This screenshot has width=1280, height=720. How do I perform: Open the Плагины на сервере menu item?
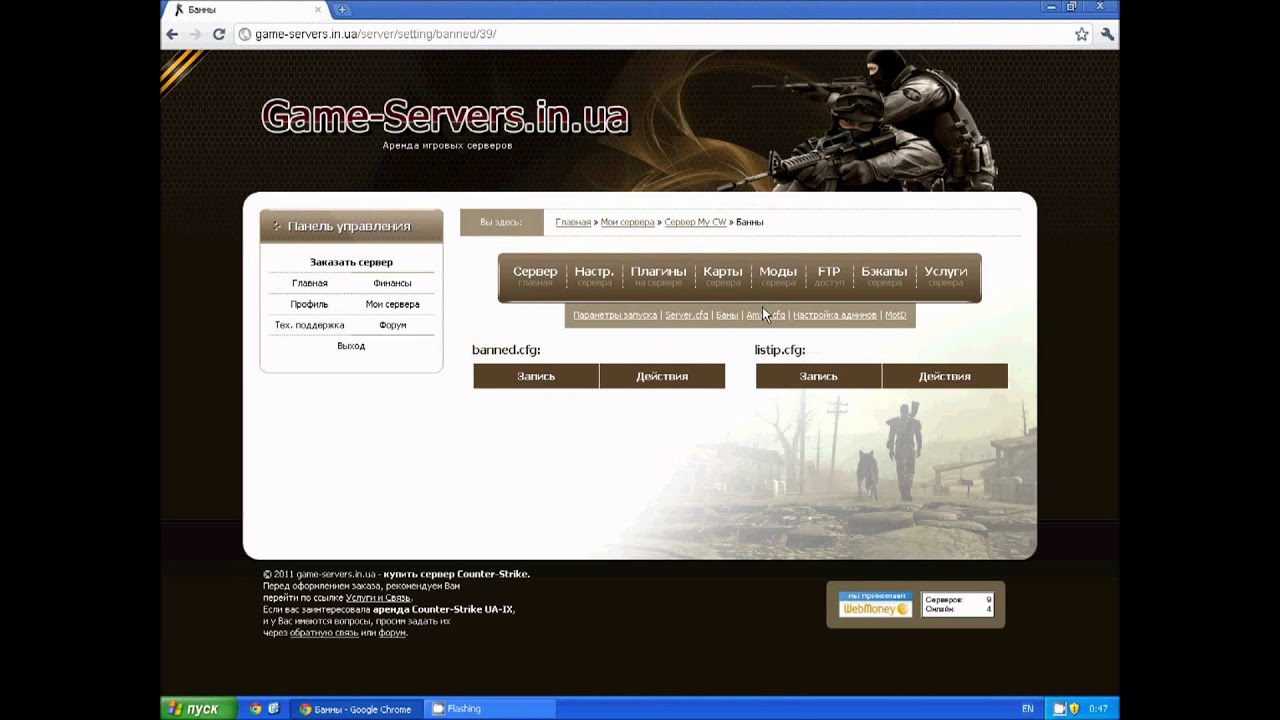pos(658,276)
